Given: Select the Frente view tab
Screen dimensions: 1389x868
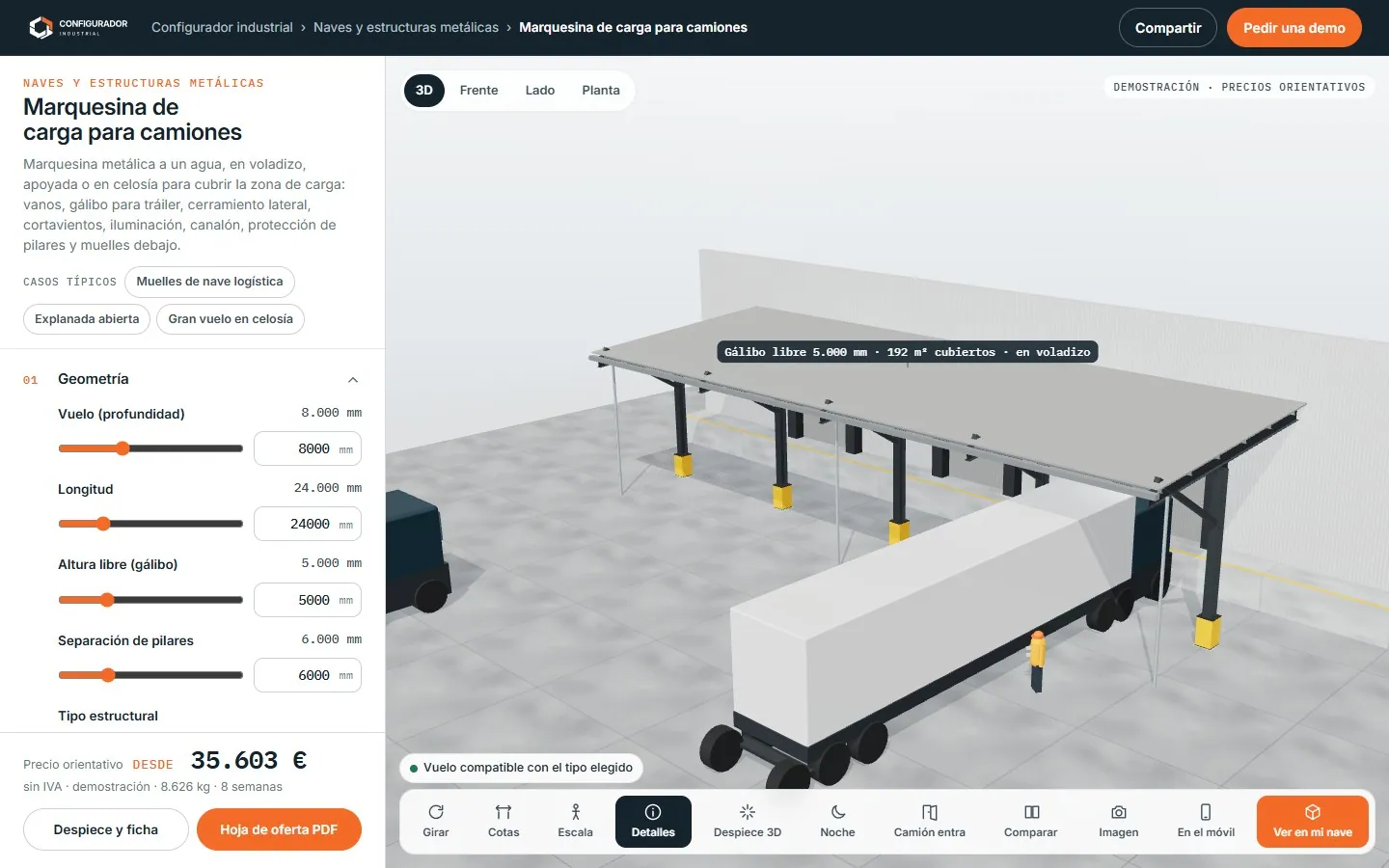Looking at the screenshot, I should [479, 91].
